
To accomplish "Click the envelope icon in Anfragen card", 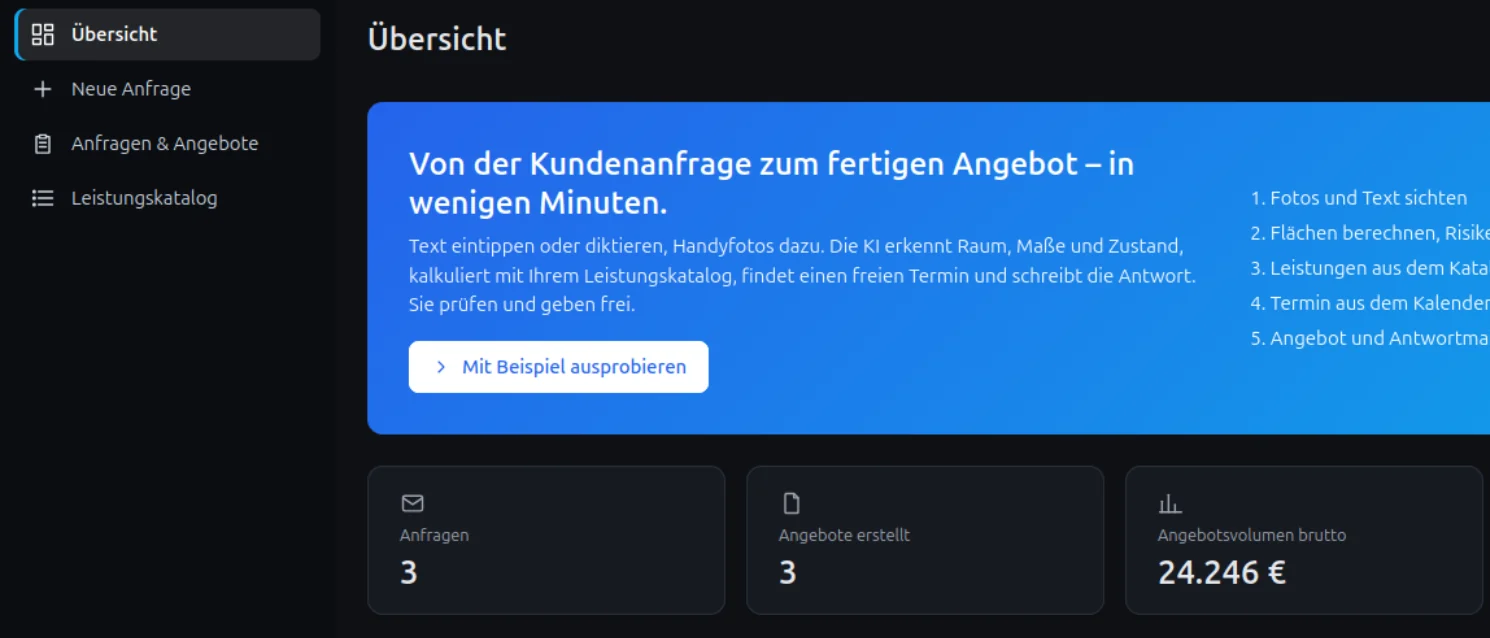I will coord(412,503).
